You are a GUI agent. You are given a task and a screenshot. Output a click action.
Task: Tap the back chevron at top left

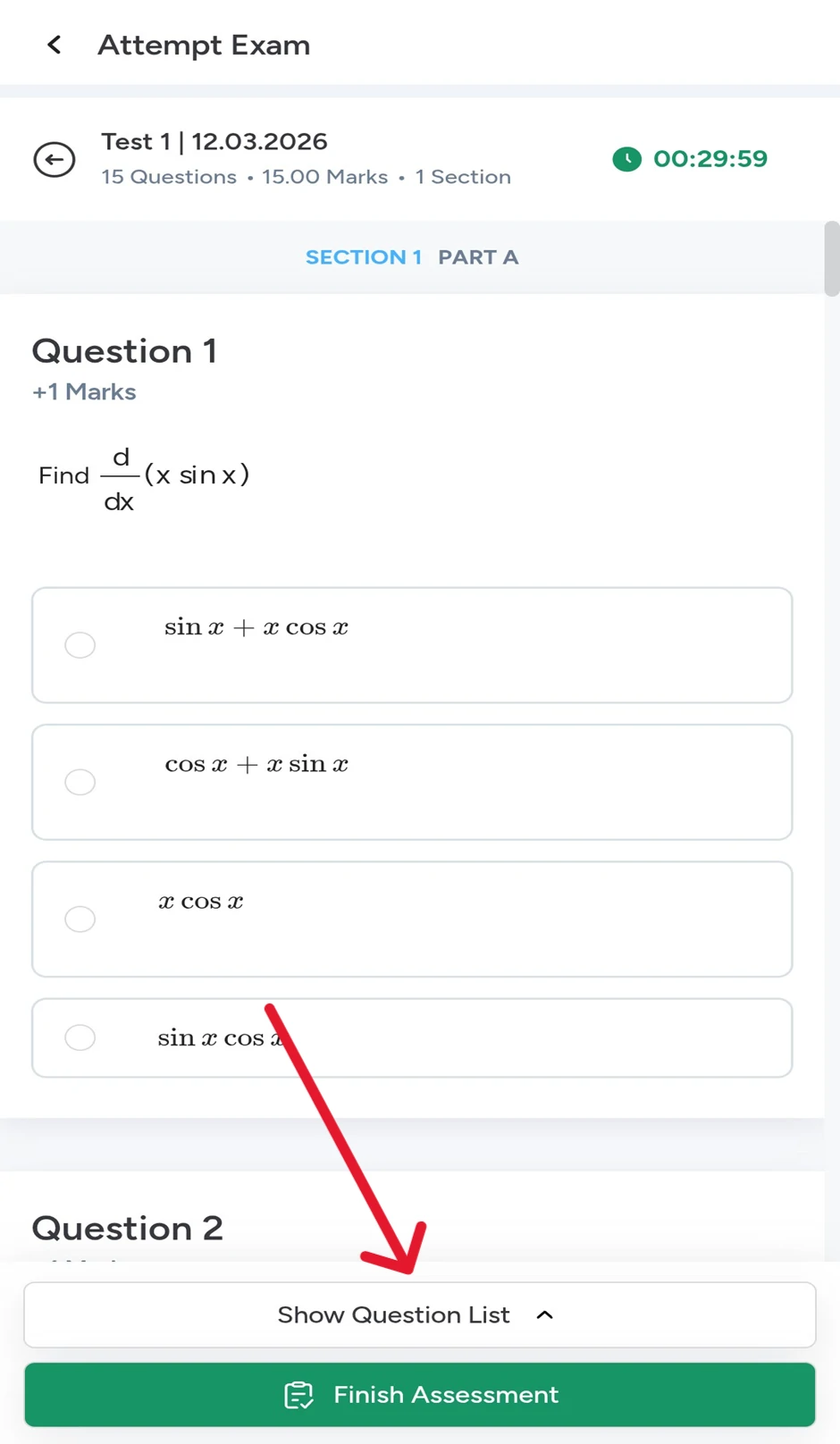click(54, 45)
